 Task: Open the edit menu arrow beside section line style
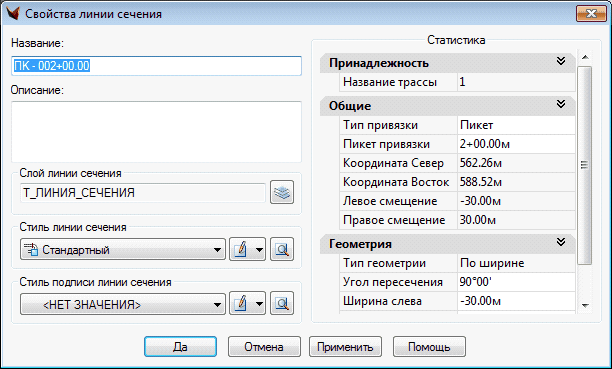point(260,249)
